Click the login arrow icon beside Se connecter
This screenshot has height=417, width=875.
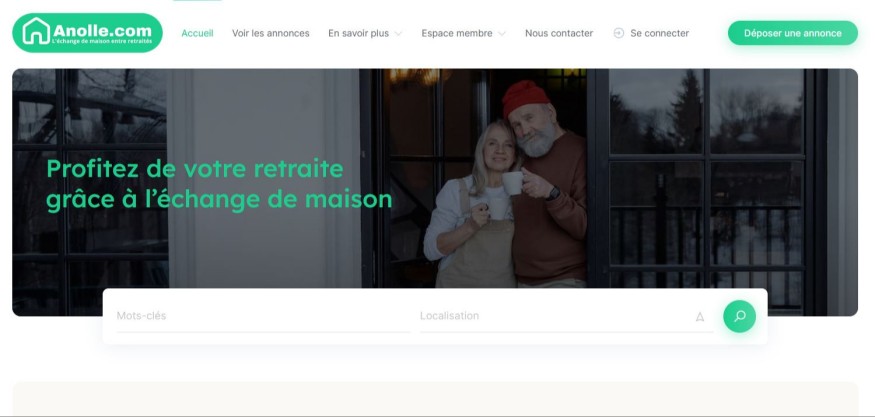coord(618,33)
